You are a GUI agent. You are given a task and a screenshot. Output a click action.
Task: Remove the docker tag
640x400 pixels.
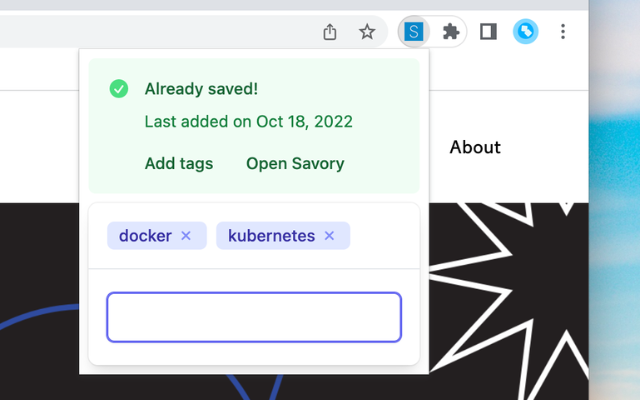coord(186,236)
